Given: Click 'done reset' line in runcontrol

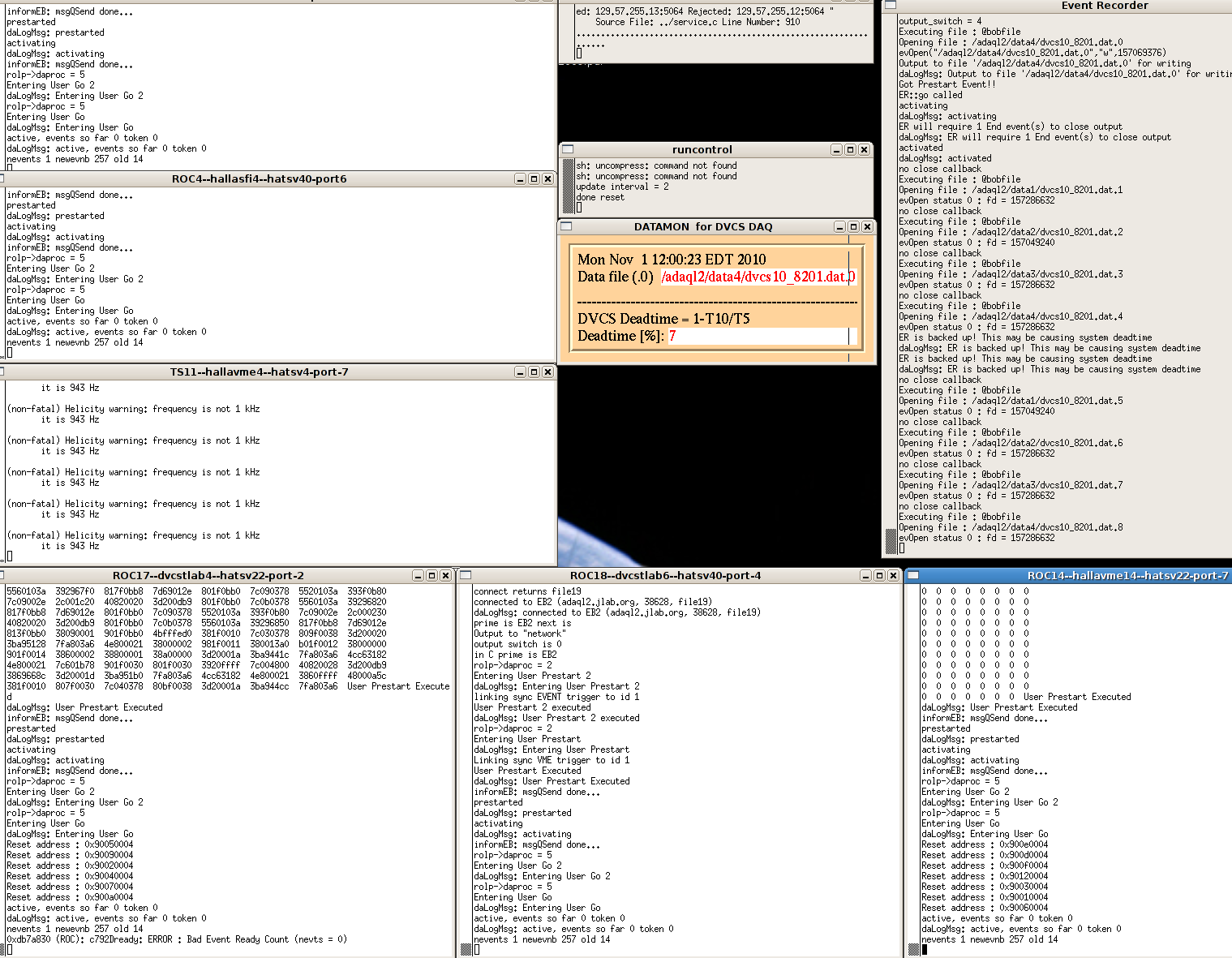Looking at the screenshot, I should point(600,197).
